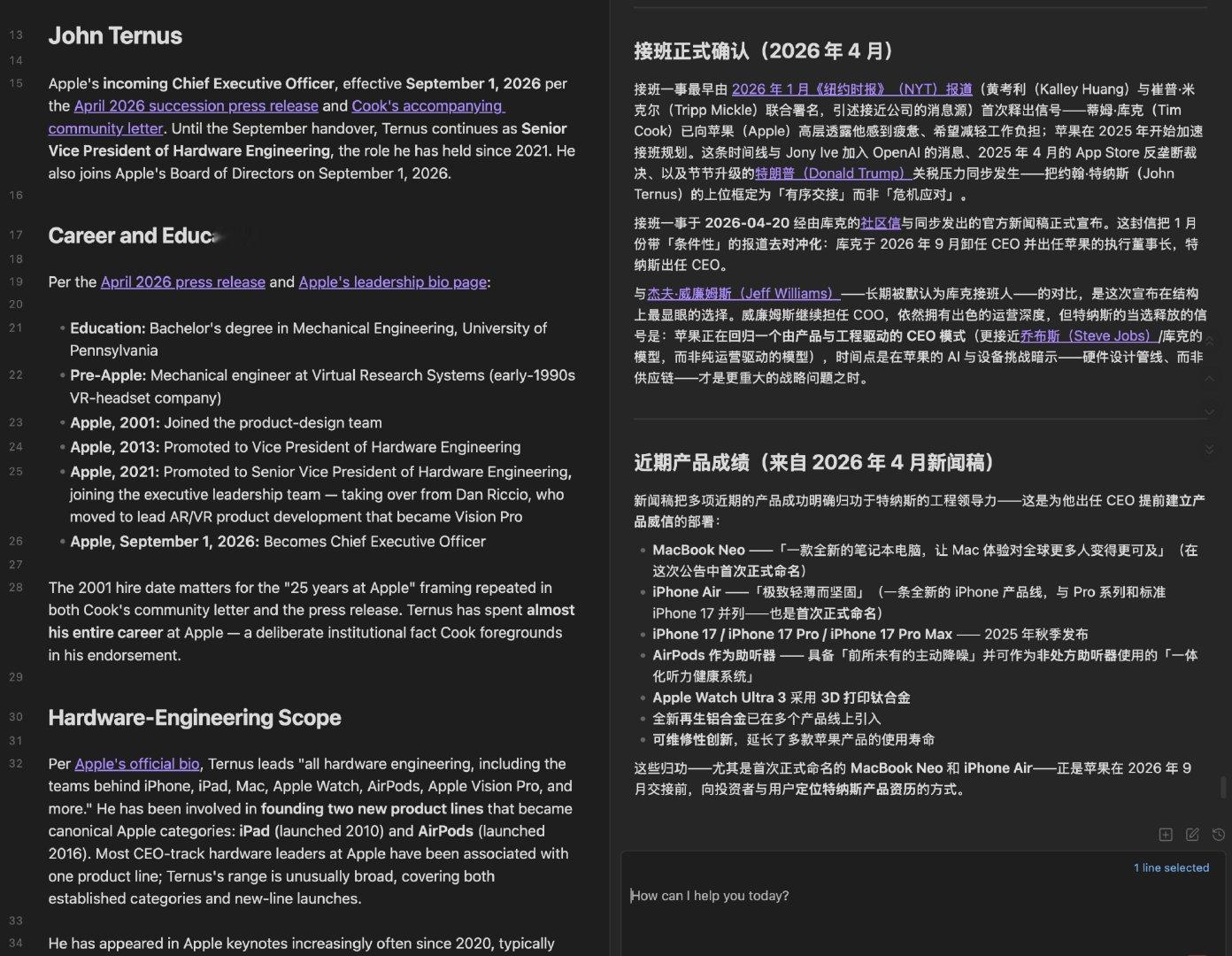Open the 社区信 link
Viewport: 1232px width, 956px height.
tap(881, 223)
